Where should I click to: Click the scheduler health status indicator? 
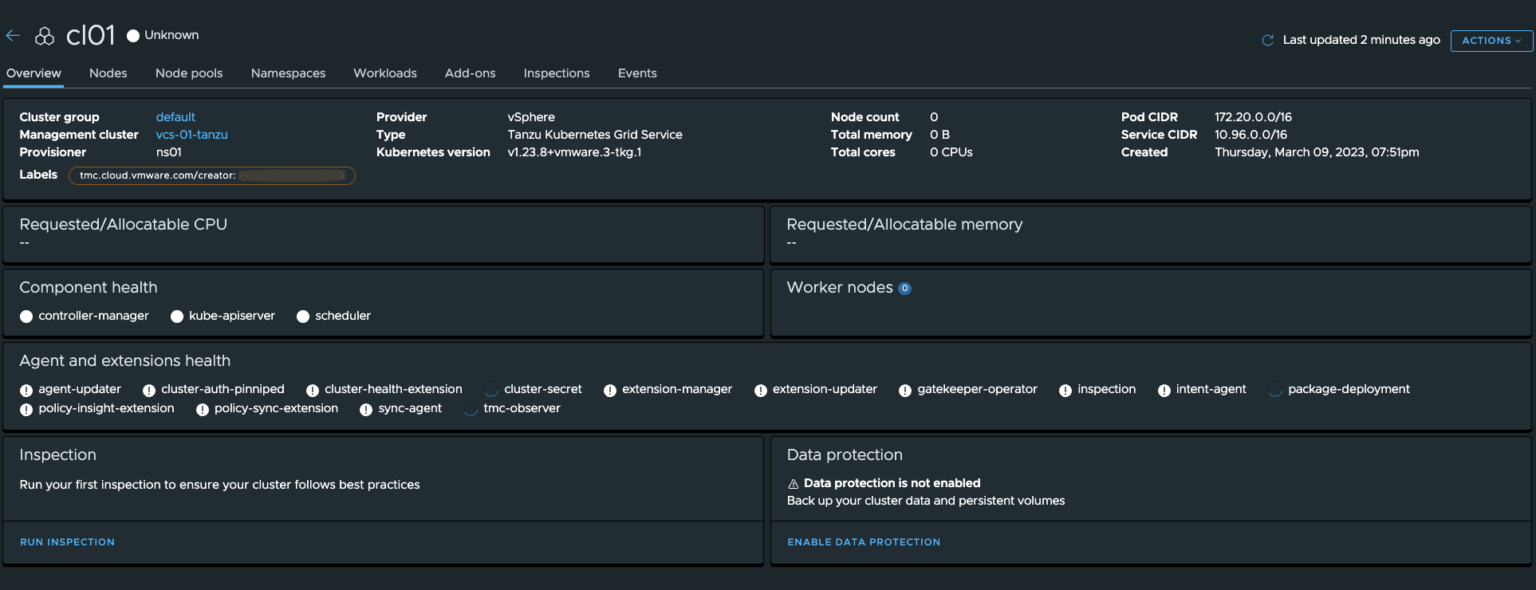coord(303,316)
